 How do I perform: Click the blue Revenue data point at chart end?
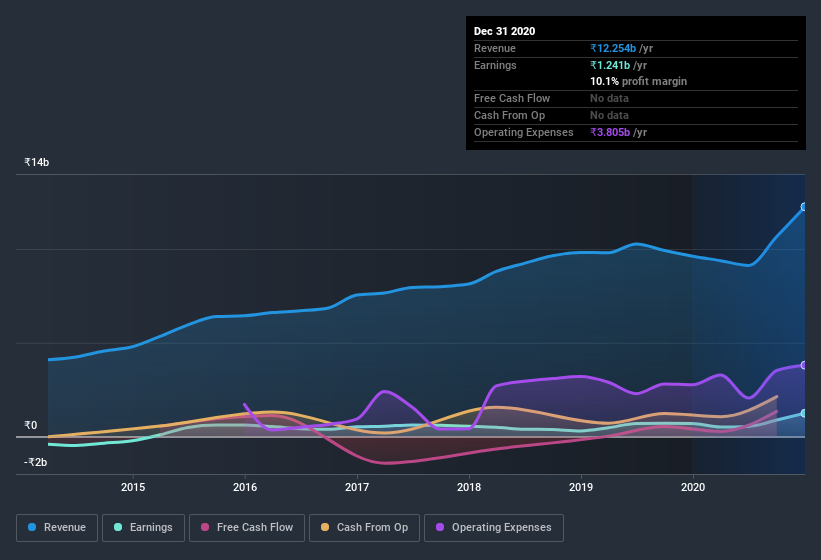pyautogui.click(x=804, y=207)
